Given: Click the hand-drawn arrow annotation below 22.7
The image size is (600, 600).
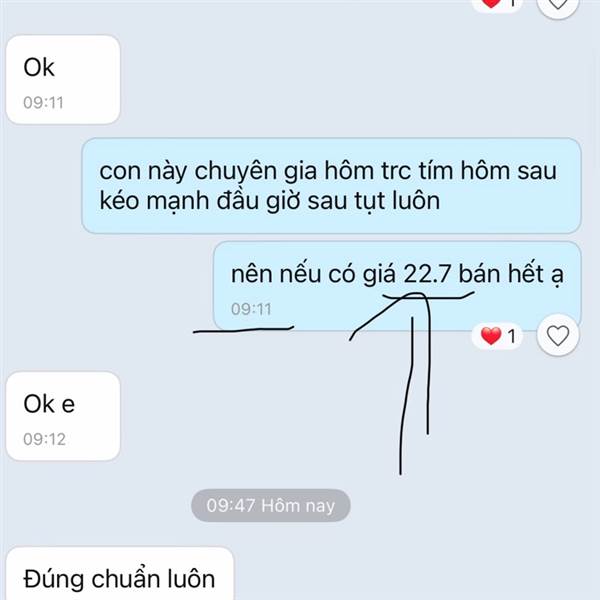Looking at the screenshot, I should (x=411, y=383).
